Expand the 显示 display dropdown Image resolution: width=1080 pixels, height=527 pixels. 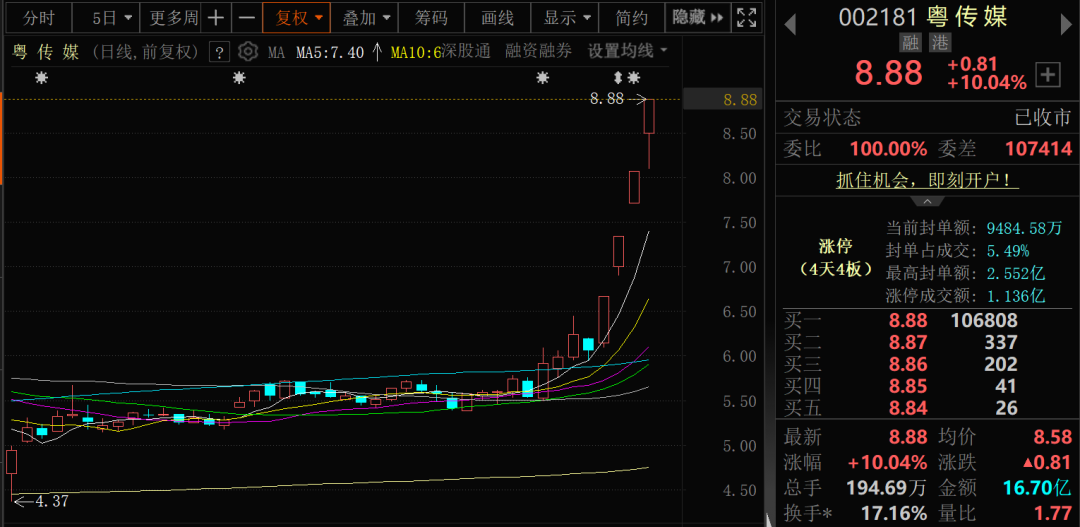click(x=567, y=18)
